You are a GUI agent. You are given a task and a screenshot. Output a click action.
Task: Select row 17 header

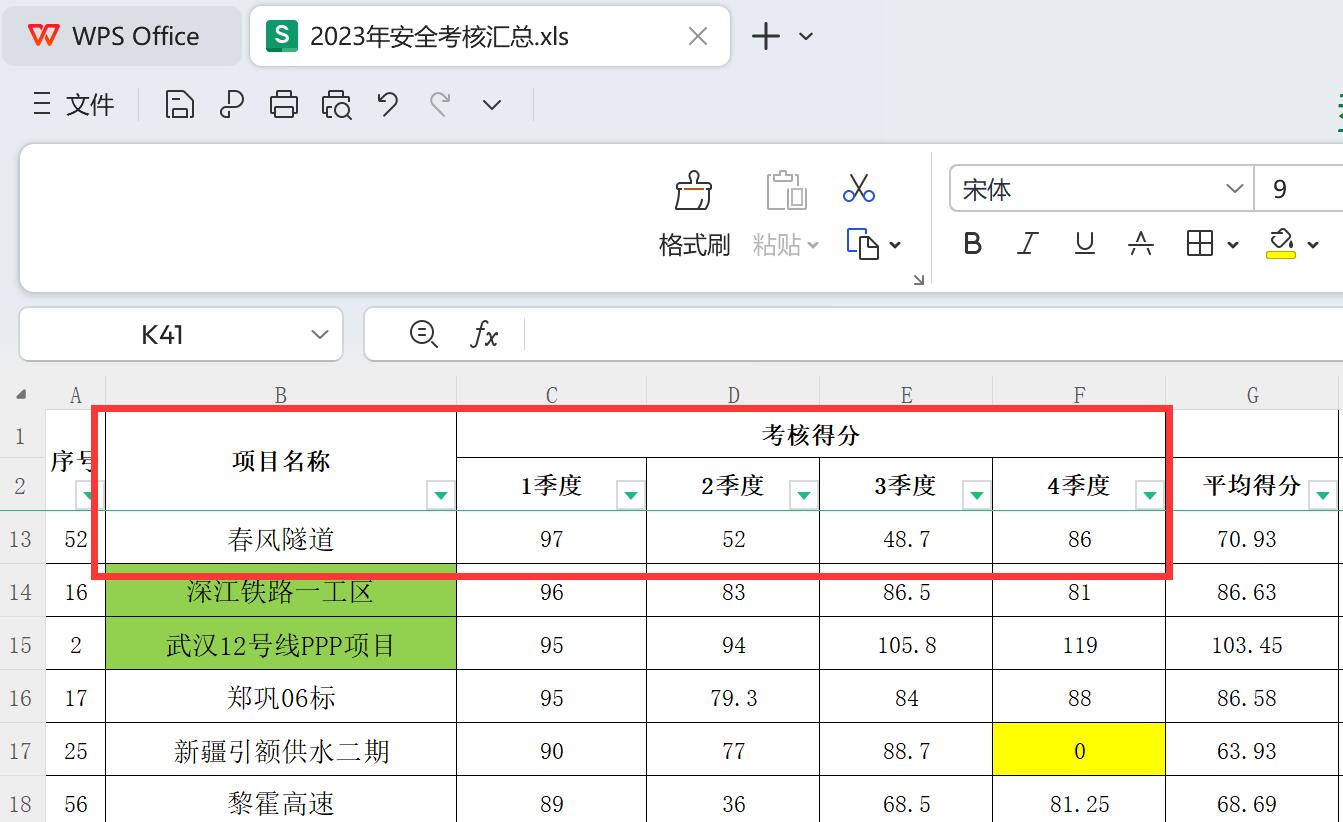pyautogui.click(x=21, y=751)
